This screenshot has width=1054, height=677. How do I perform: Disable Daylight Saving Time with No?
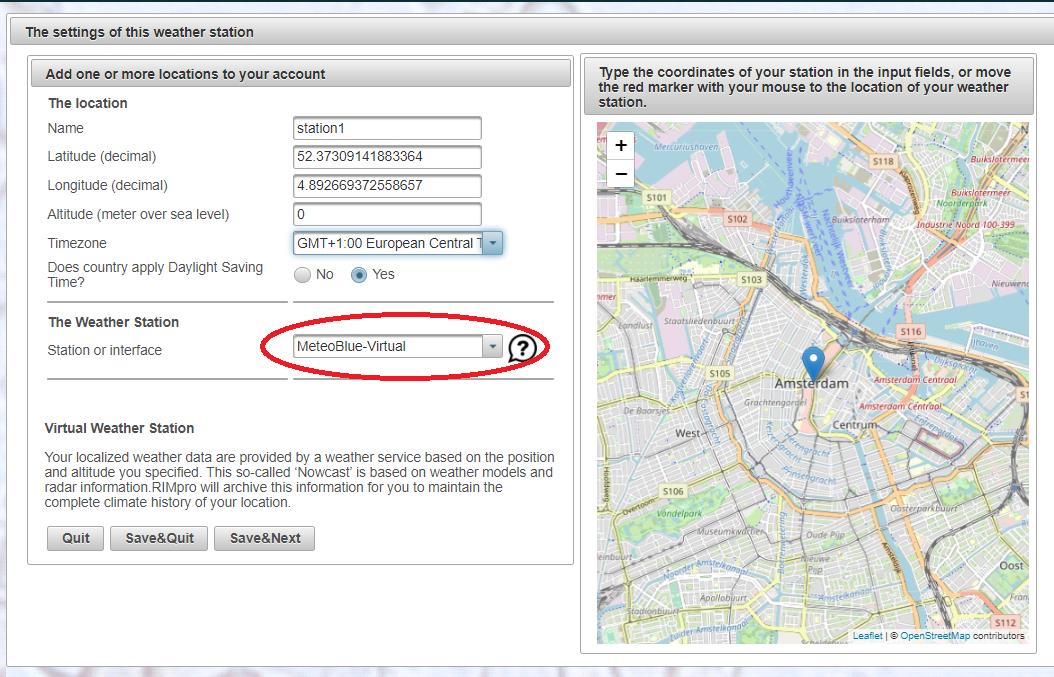point(301,274)
